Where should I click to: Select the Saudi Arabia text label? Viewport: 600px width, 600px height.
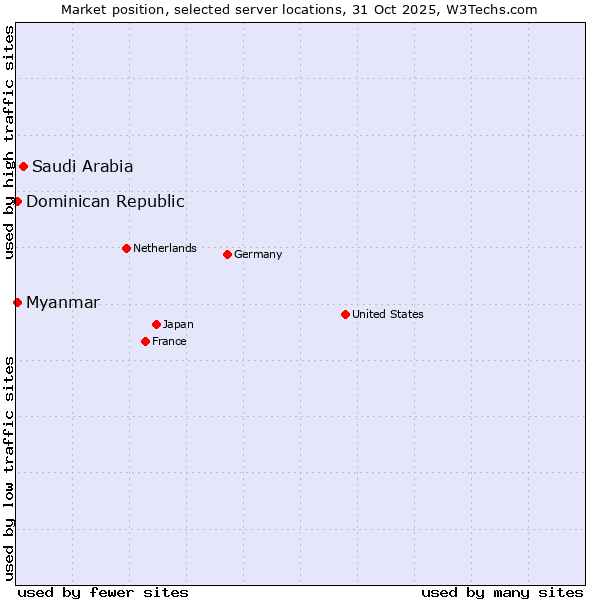82,166
